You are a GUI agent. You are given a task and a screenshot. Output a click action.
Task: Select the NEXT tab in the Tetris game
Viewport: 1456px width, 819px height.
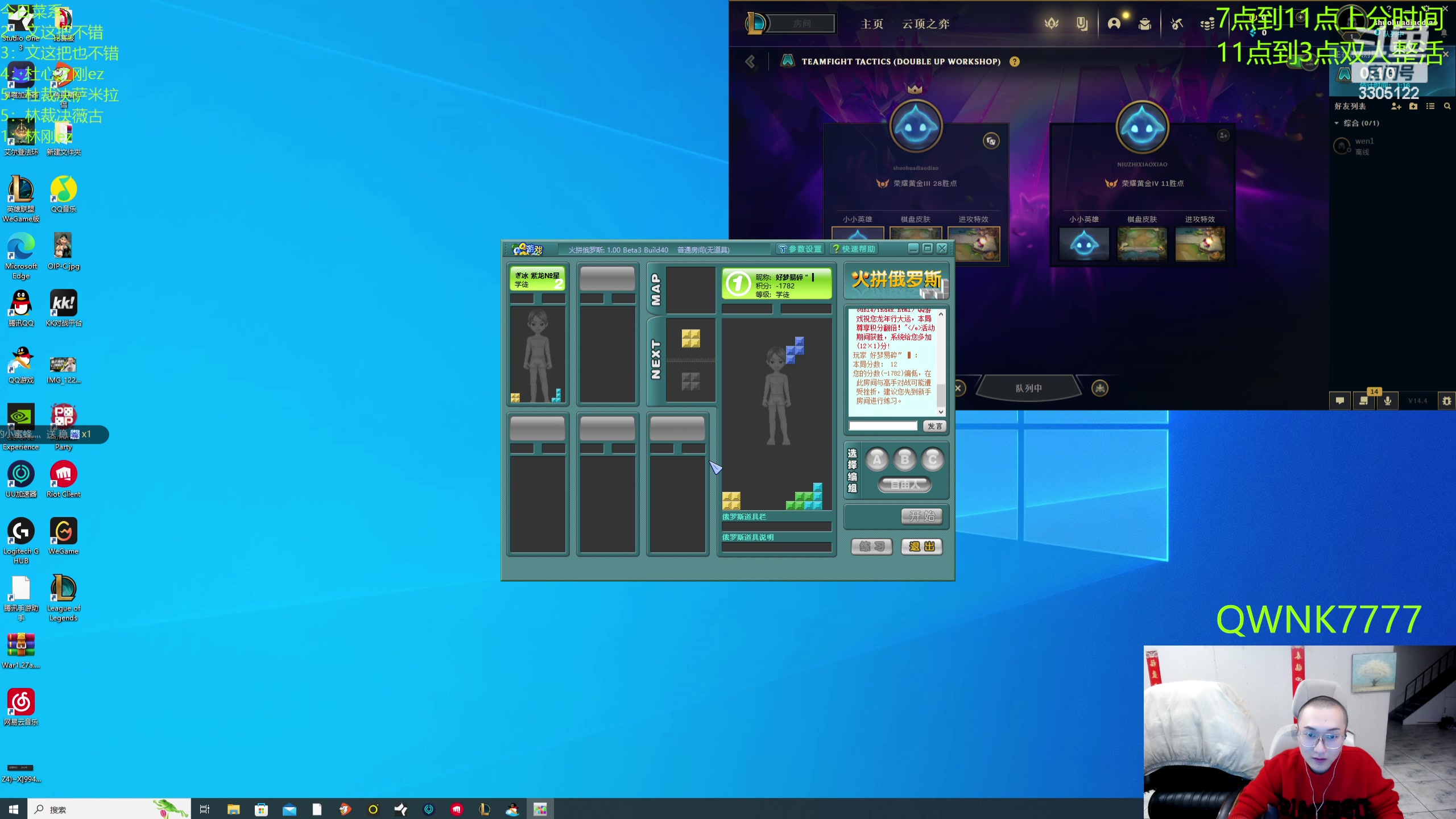656,360
